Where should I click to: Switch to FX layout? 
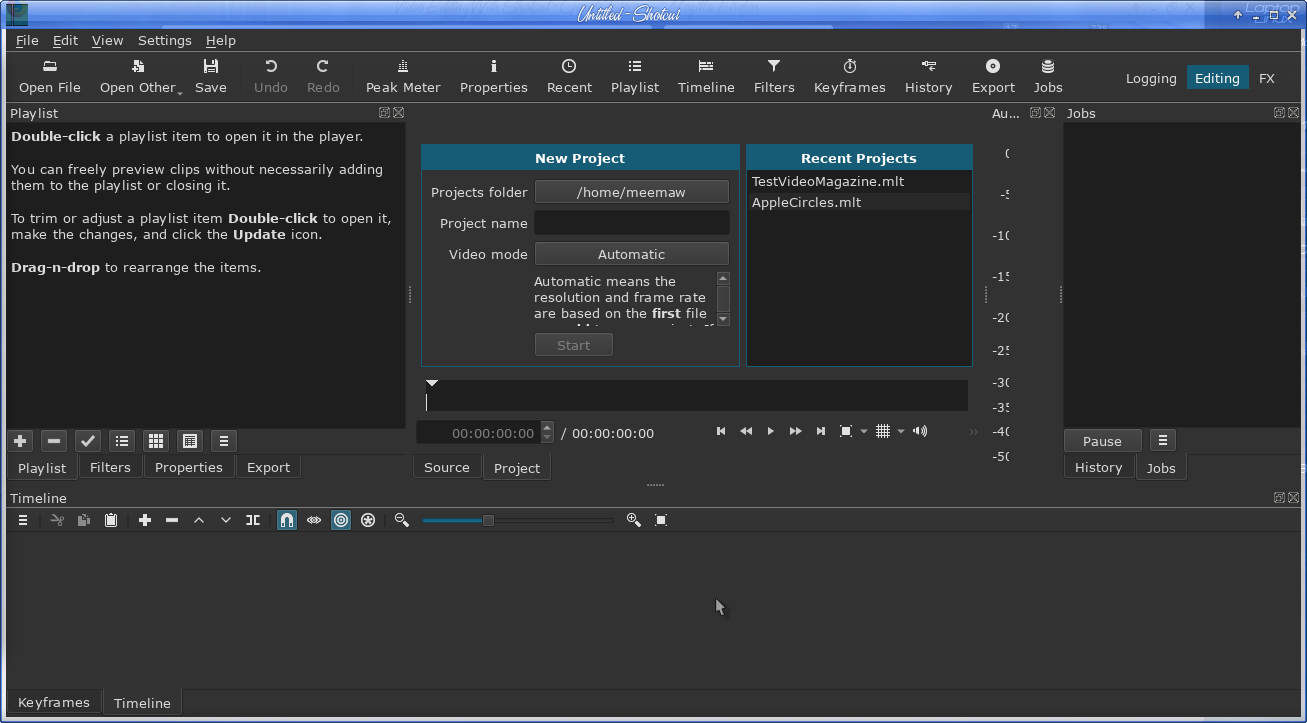[x=1267, y=78]
